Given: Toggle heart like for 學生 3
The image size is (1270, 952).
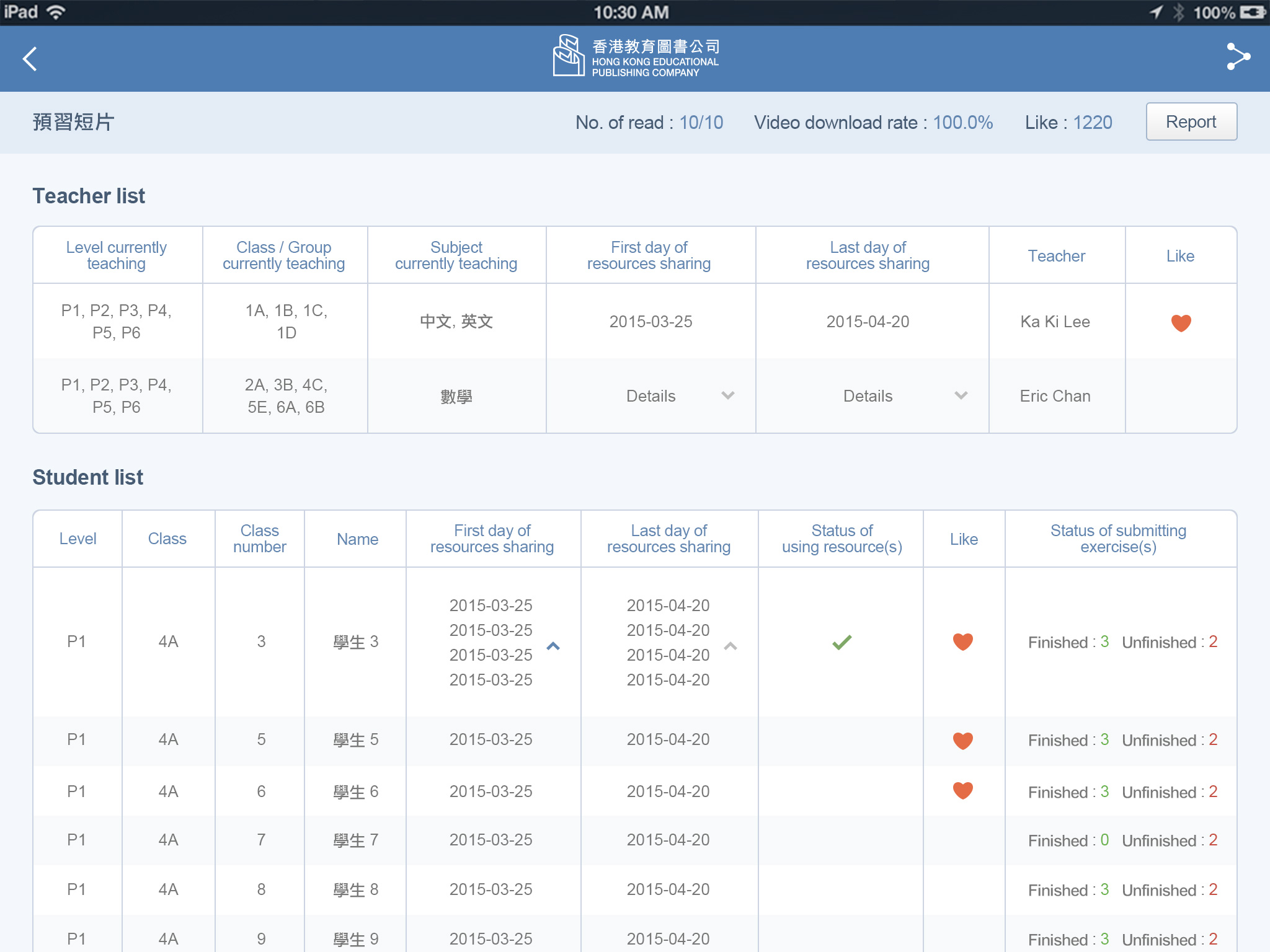Looking at the screenshot, I should point(962,641).
